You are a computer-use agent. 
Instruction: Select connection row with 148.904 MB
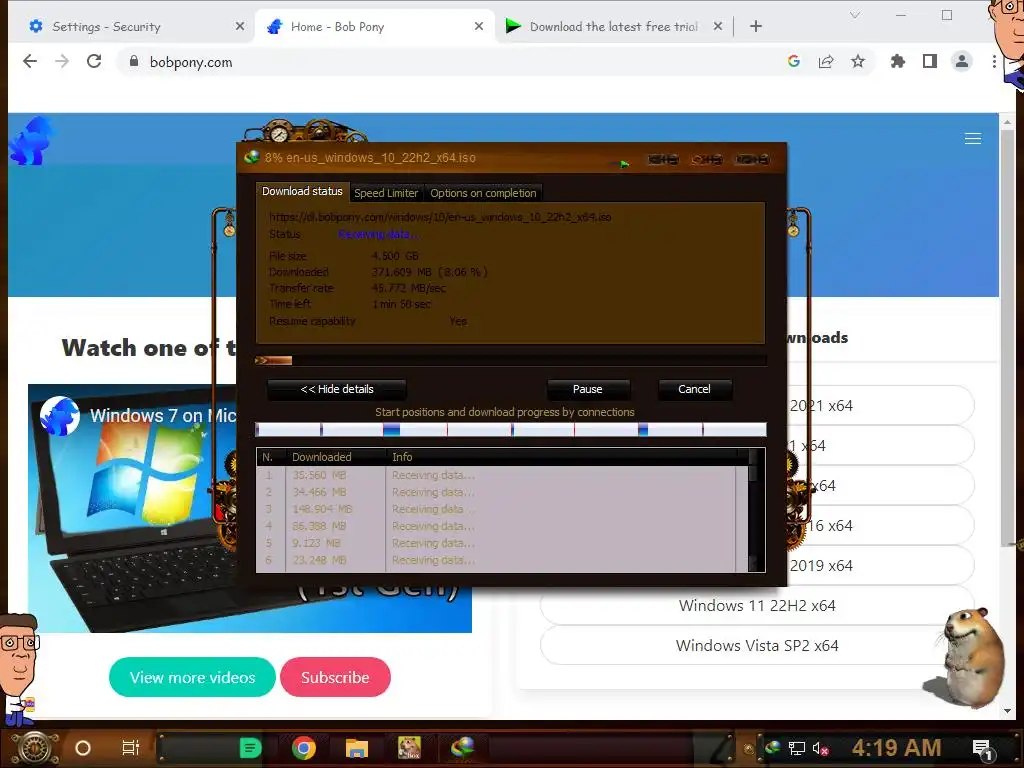coord(502,509)
